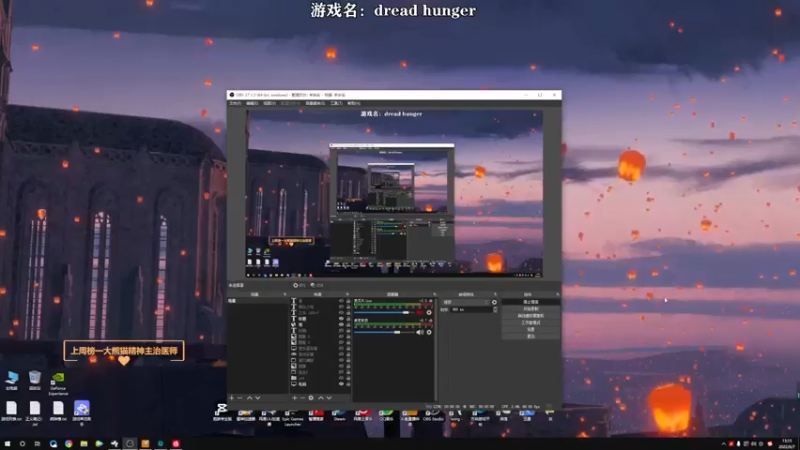The height and width of the screenshot is (450, 800).
Task: Click the OBS preview canvas
Action: click(394, 193)
